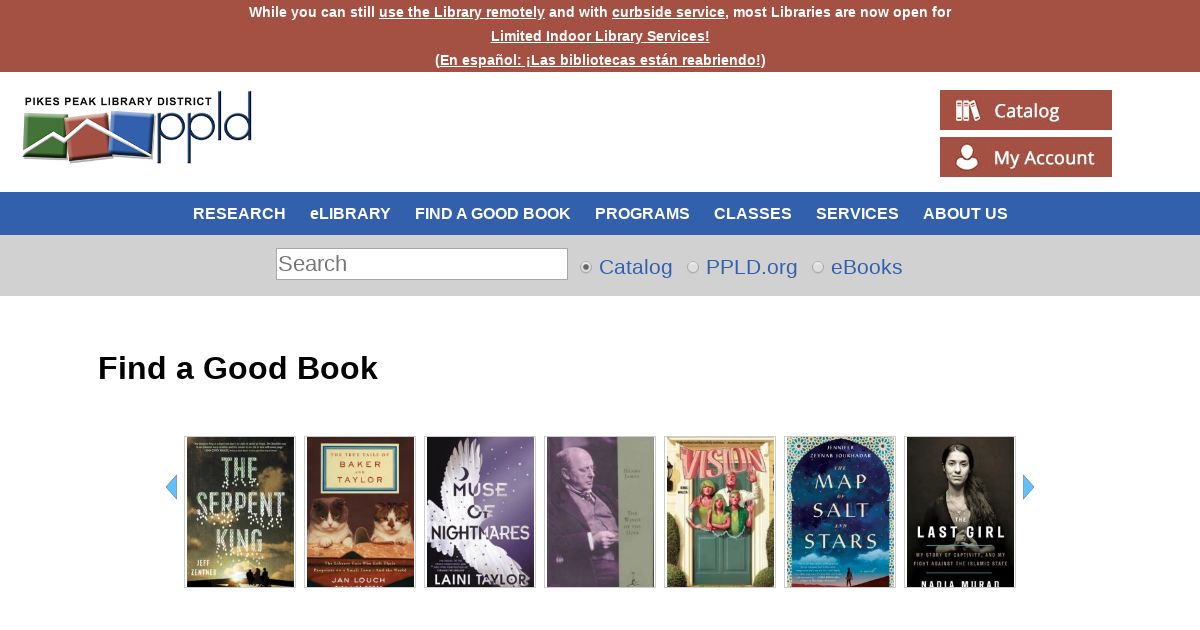The height and width of the screenshot is (630, 1200).
Task: Expand the PROGRAMS navigation menu
Action: tap(642, 214)
